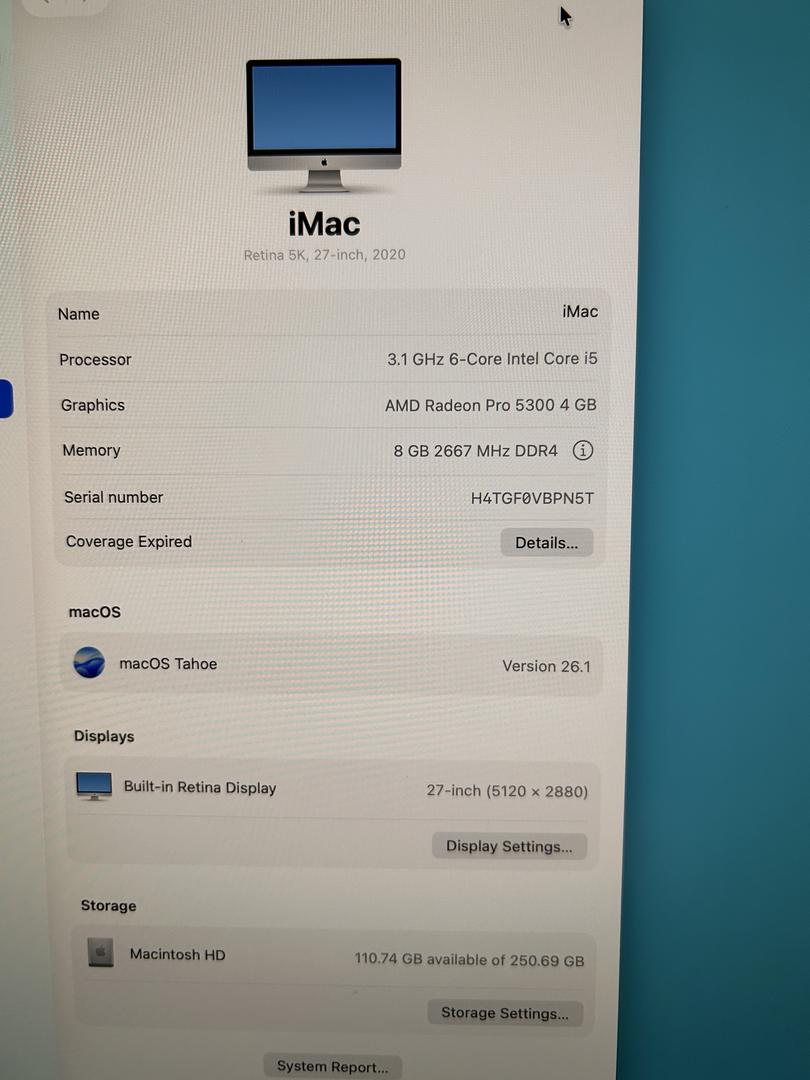Click the macOS Tahoe name text

tap(168, 663)
